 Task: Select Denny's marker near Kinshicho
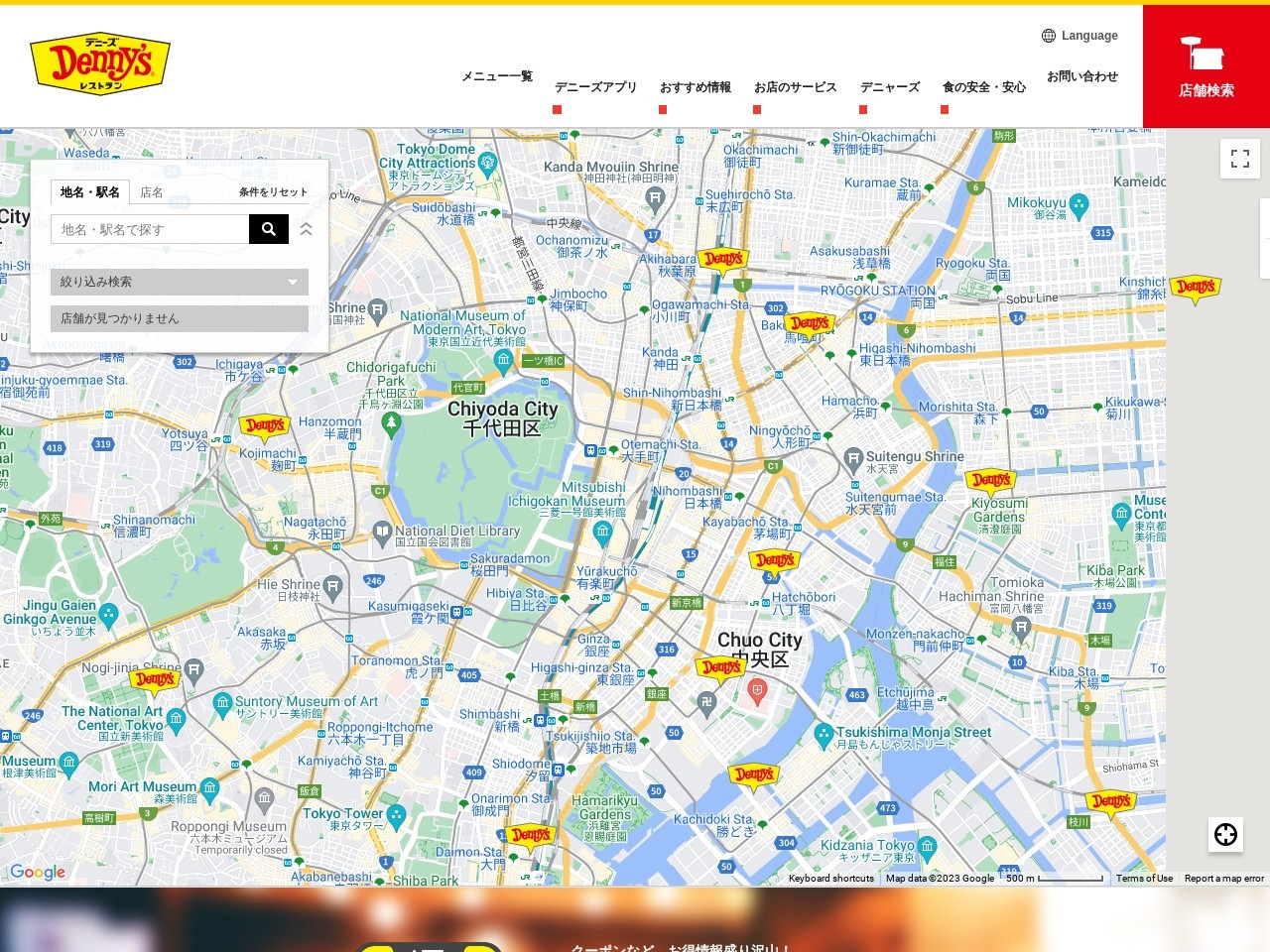point(1196,289)
